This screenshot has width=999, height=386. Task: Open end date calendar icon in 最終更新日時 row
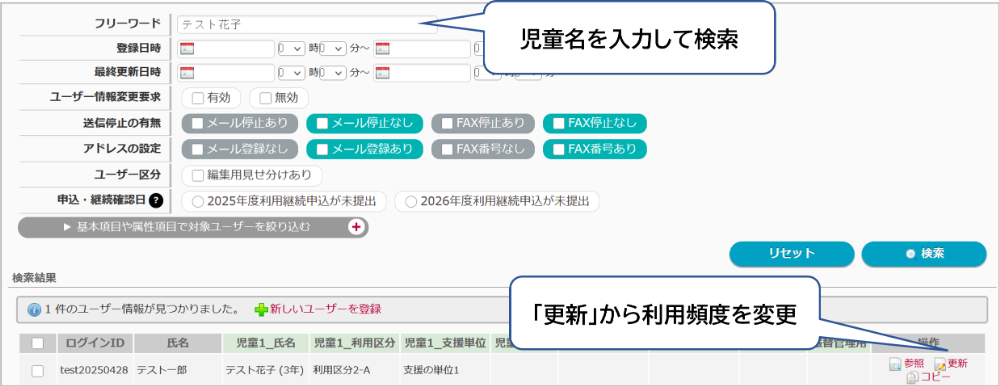[382, 73]
